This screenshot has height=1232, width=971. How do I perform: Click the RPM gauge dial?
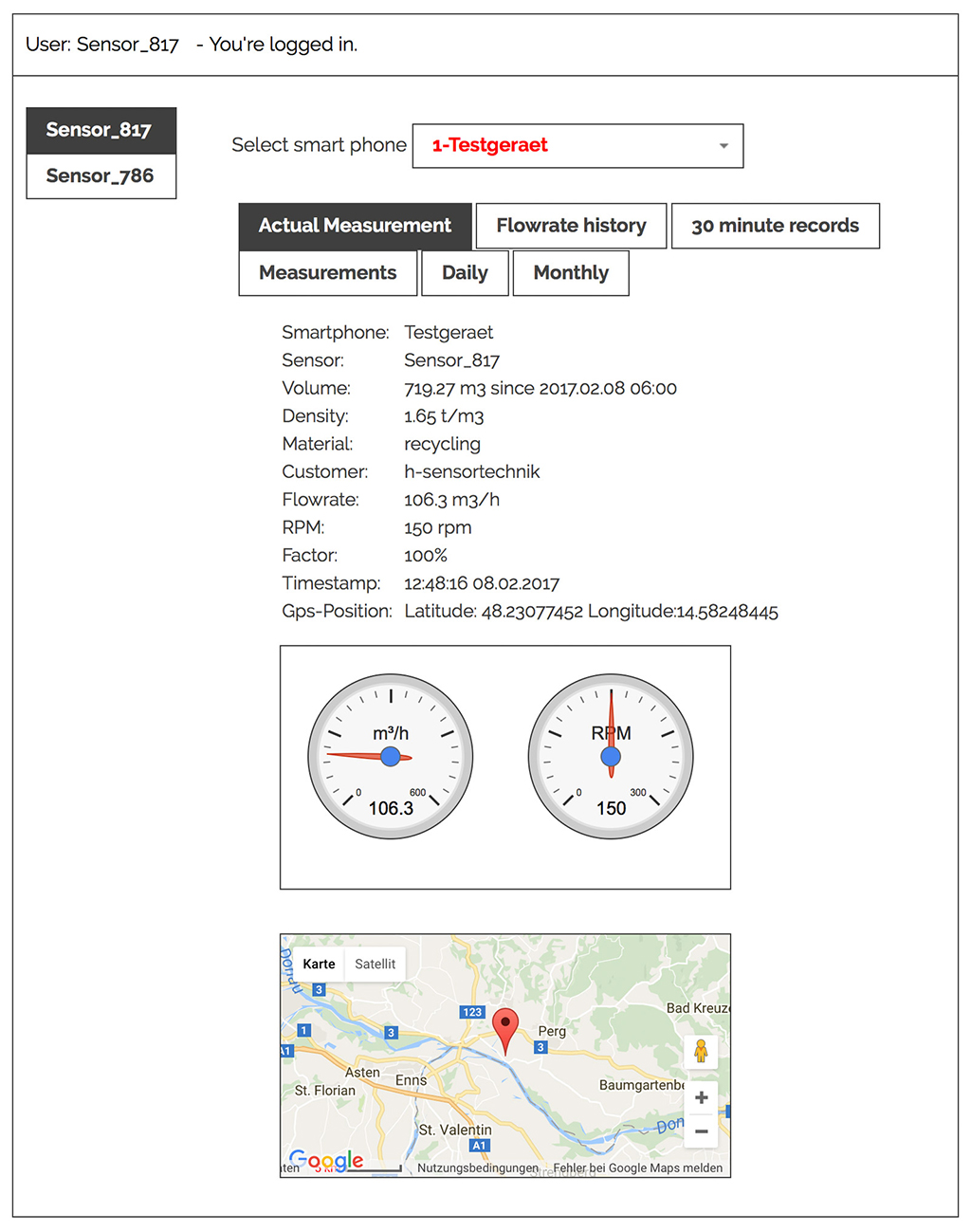click(x=611, y=756)
